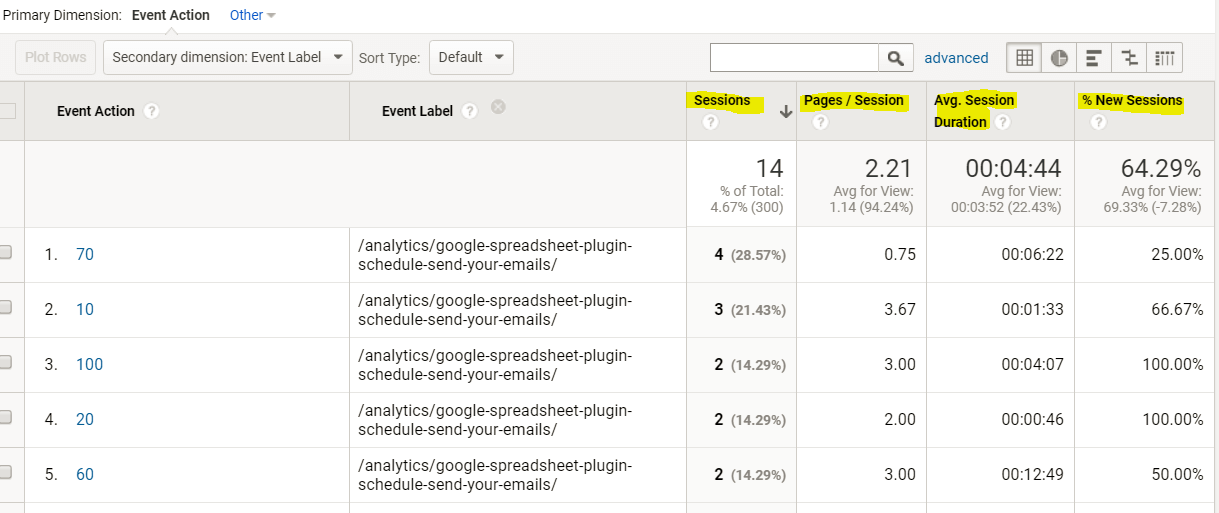This screenshot has width=1219, height=513.
Task: Tick checkbox for row 1 event 70
Action: (x=5, y=253)
